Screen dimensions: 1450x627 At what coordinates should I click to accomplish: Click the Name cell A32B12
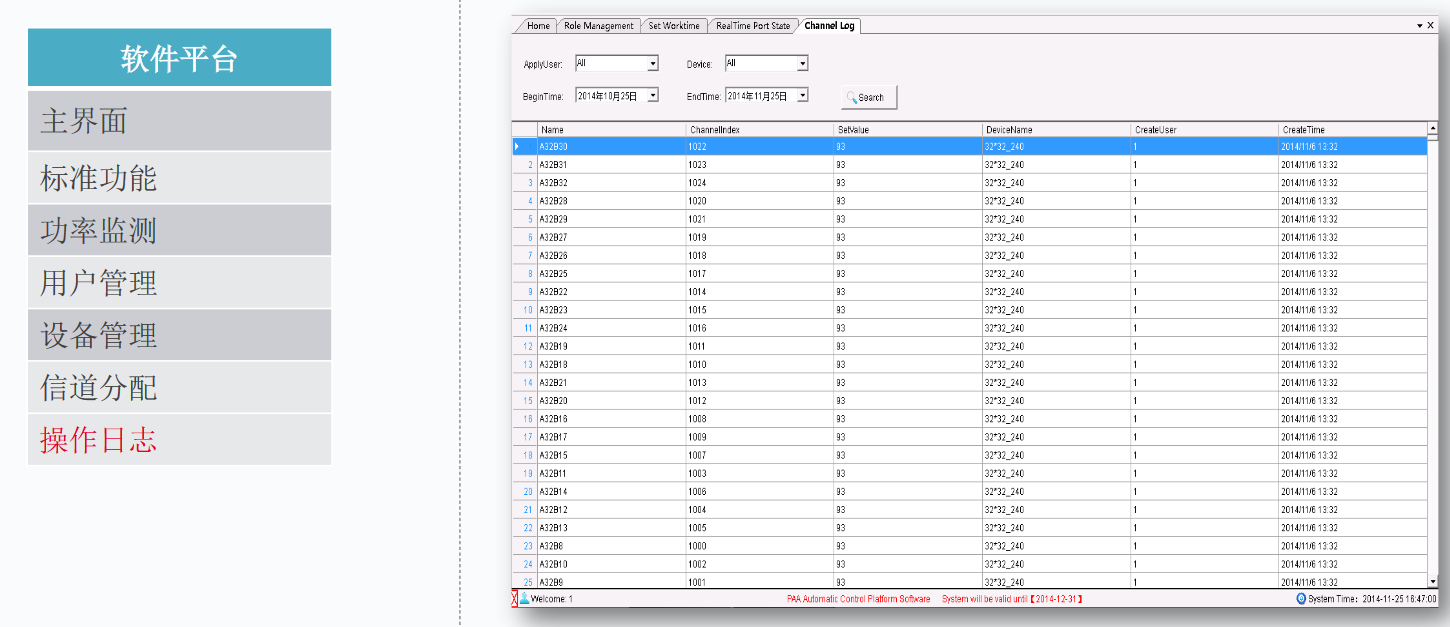pyautogui.click(x=612, y=510)
